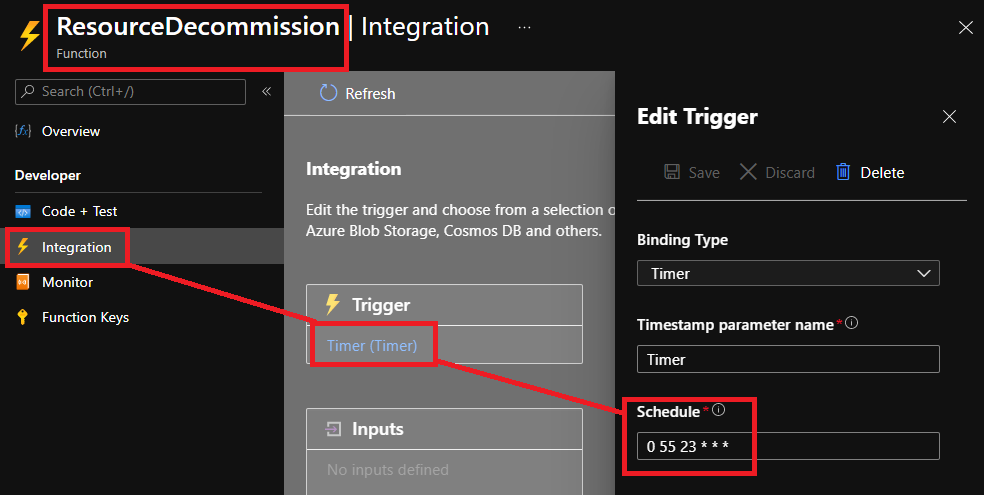Click the Delete trash can icon
Viewport: 984px width, 495px height.
(843, 172)
